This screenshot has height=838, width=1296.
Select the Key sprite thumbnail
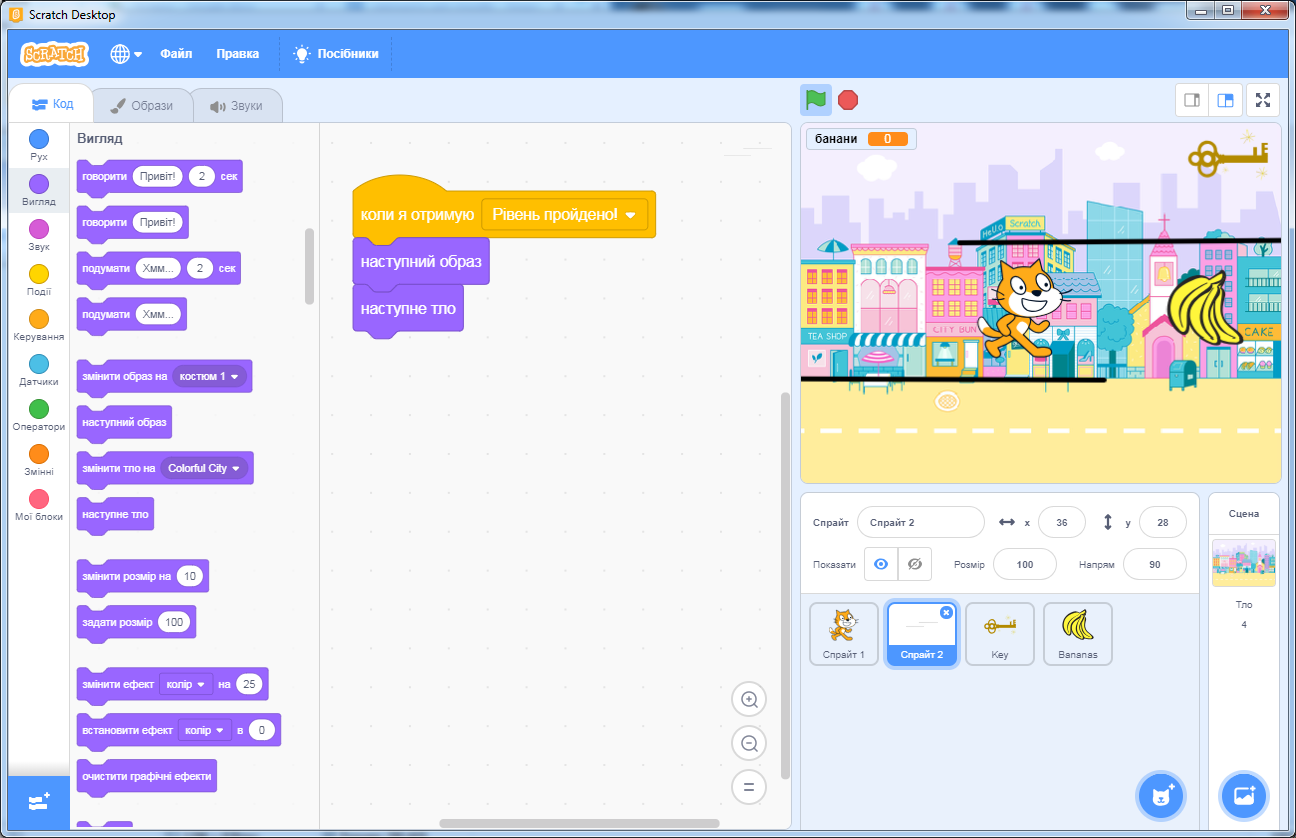tap(999, 633)
